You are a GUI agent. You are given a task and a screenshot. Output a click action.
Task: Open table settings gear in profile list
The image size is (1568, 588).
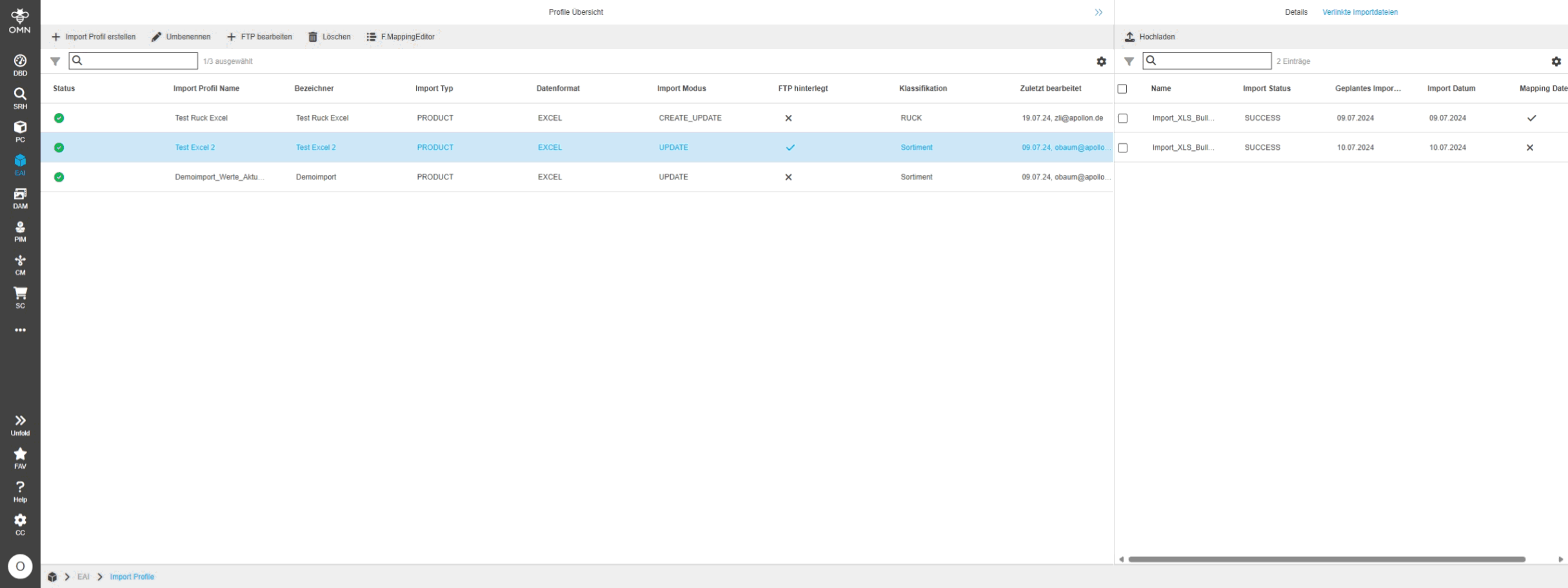(1101, 61)
